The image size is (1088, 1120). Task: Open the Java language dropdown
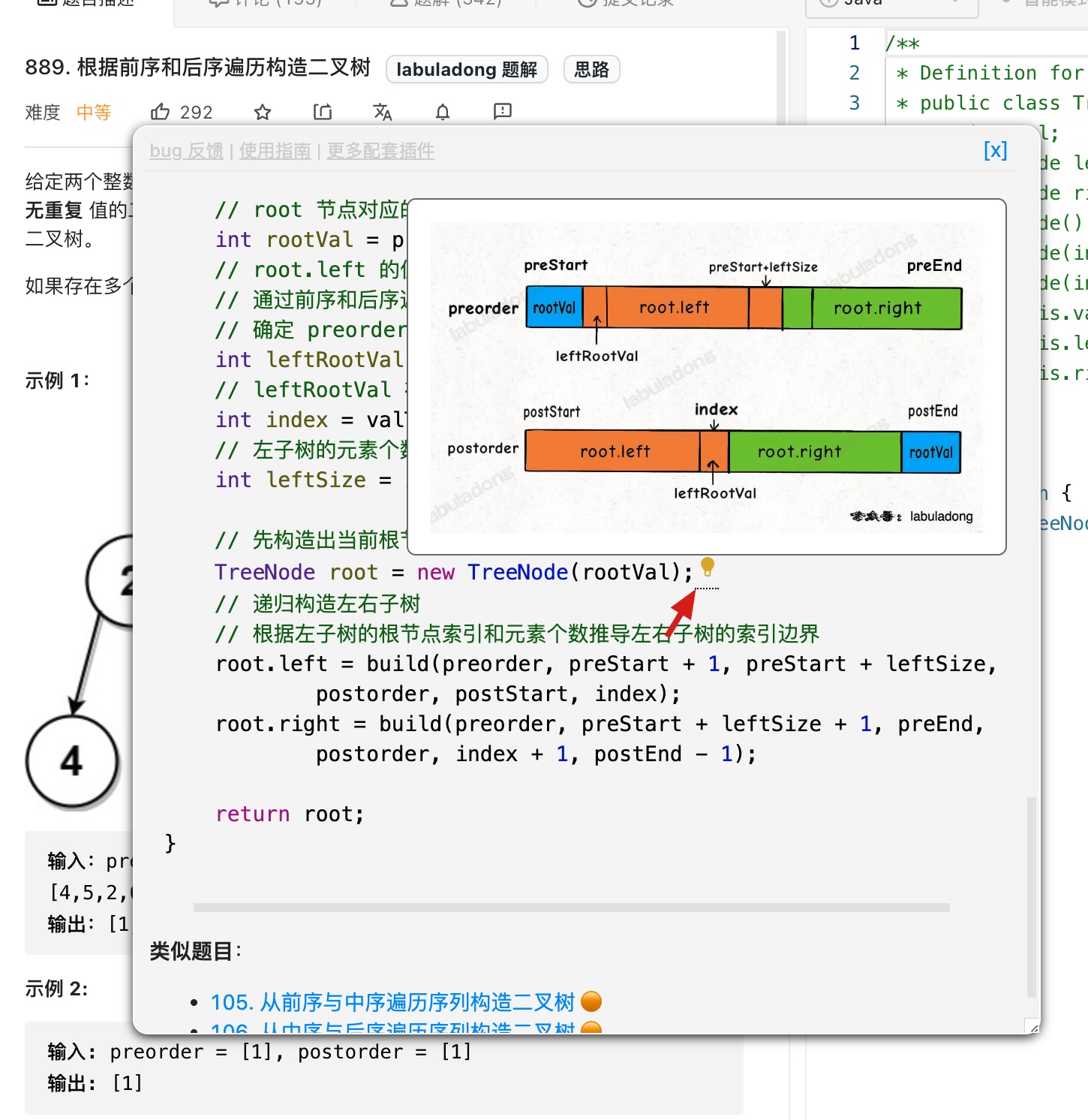pyautogui.click(x=892, y=4)
